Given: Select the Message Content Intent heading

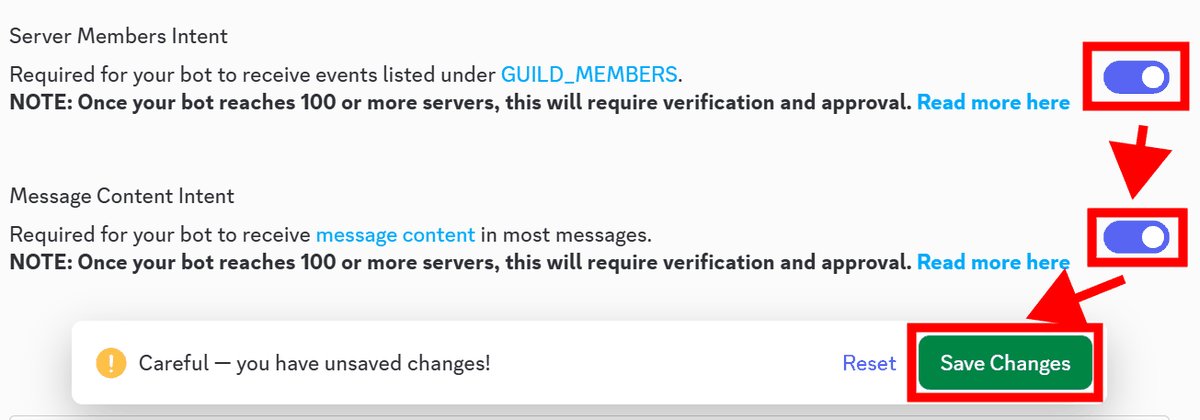Looking at the screenshot, I should tap(122, 196).
